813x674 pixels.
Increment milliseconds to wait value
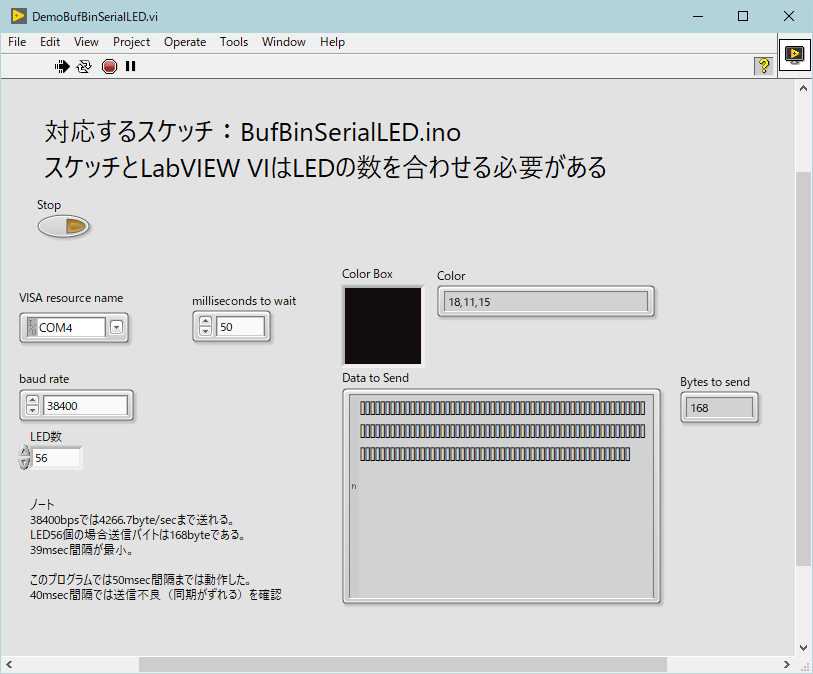[205, 322]
